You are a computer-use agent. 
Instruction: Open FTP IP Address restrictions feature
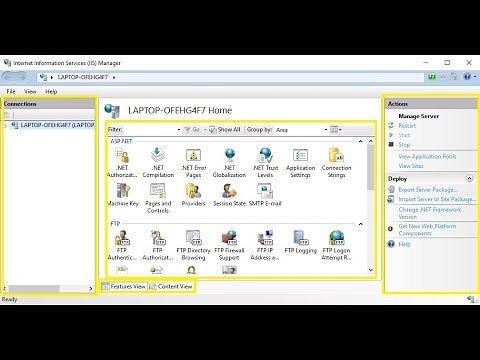coord(265,245)
